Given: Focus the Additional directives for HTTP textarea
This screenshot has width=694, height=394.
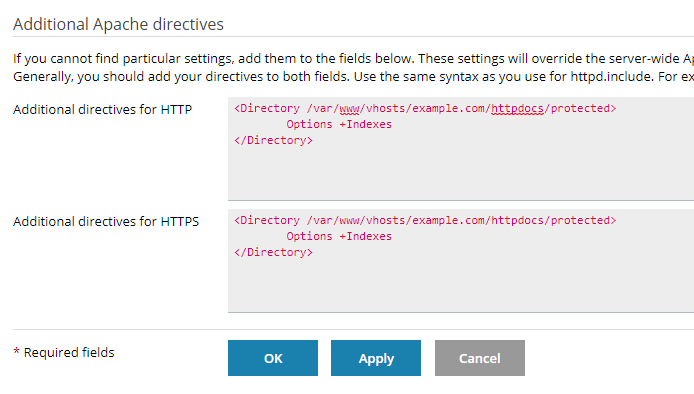Looking at the screenshot, I should pyautogui.click(x=461, y=149).
